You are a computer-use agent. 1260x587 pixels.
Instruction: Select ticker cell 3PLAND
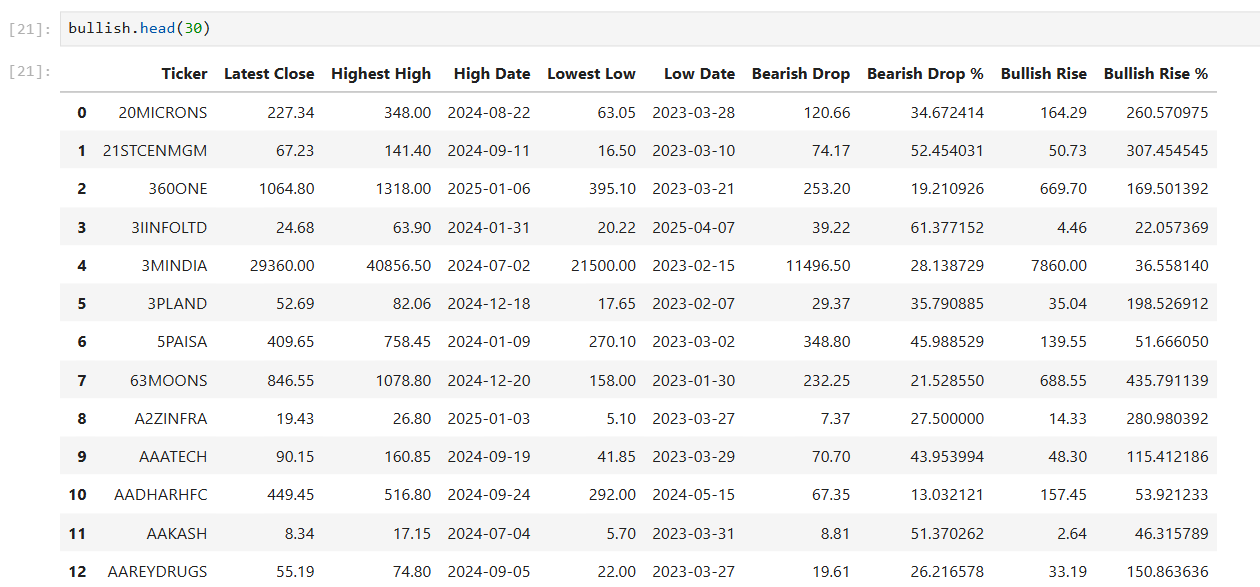[176, 304]
